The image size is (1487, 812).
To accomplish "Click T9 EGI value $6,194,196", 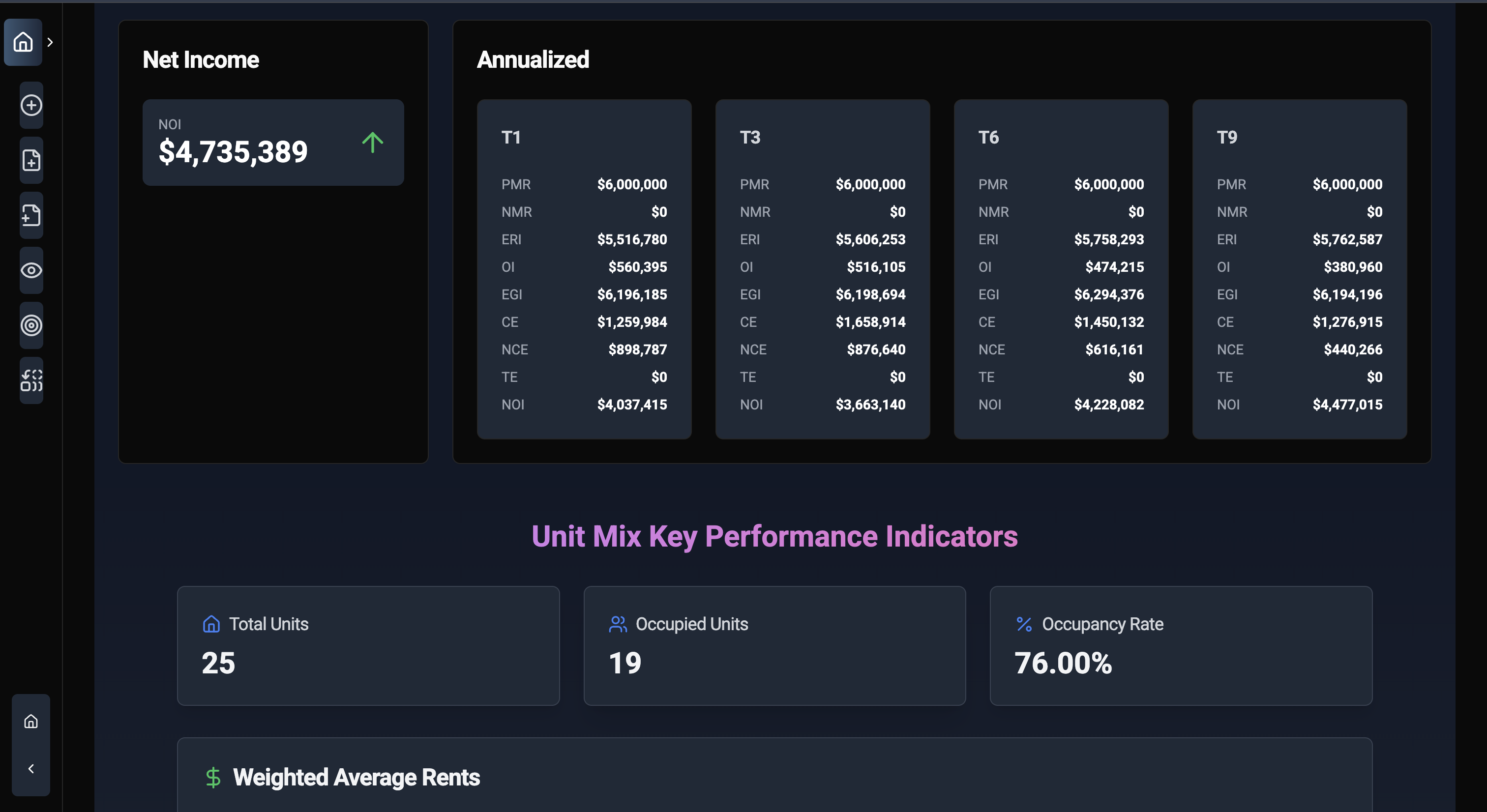I will [x=1347, y=295].
